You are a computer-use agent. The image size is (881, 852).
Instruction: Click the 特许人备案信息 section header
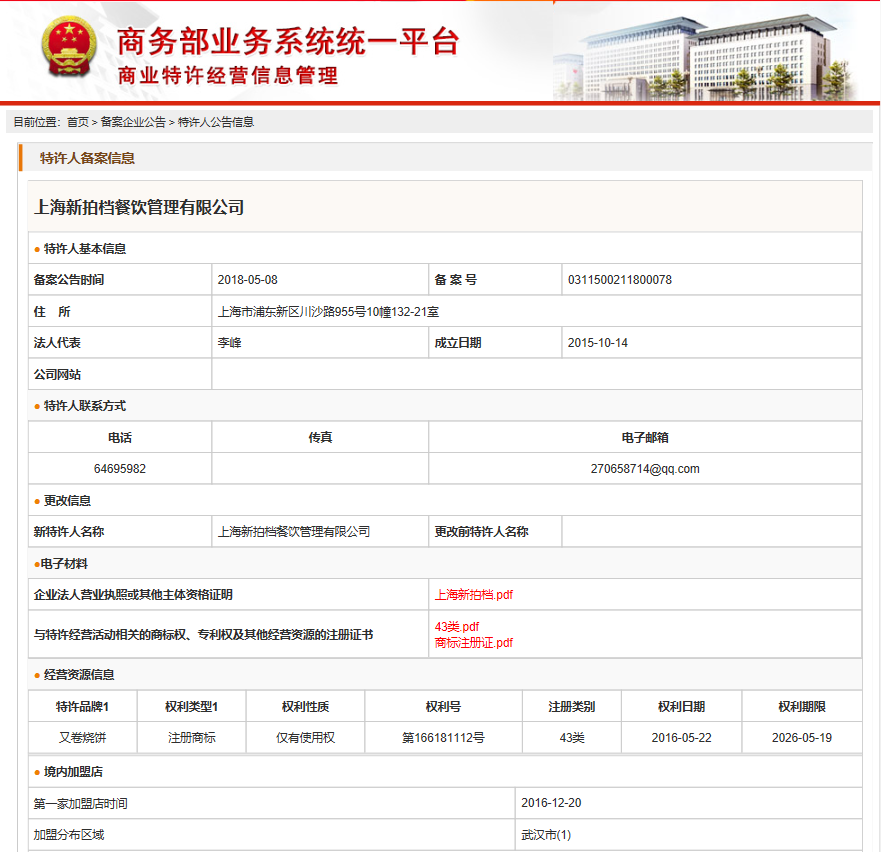(87, 158)
